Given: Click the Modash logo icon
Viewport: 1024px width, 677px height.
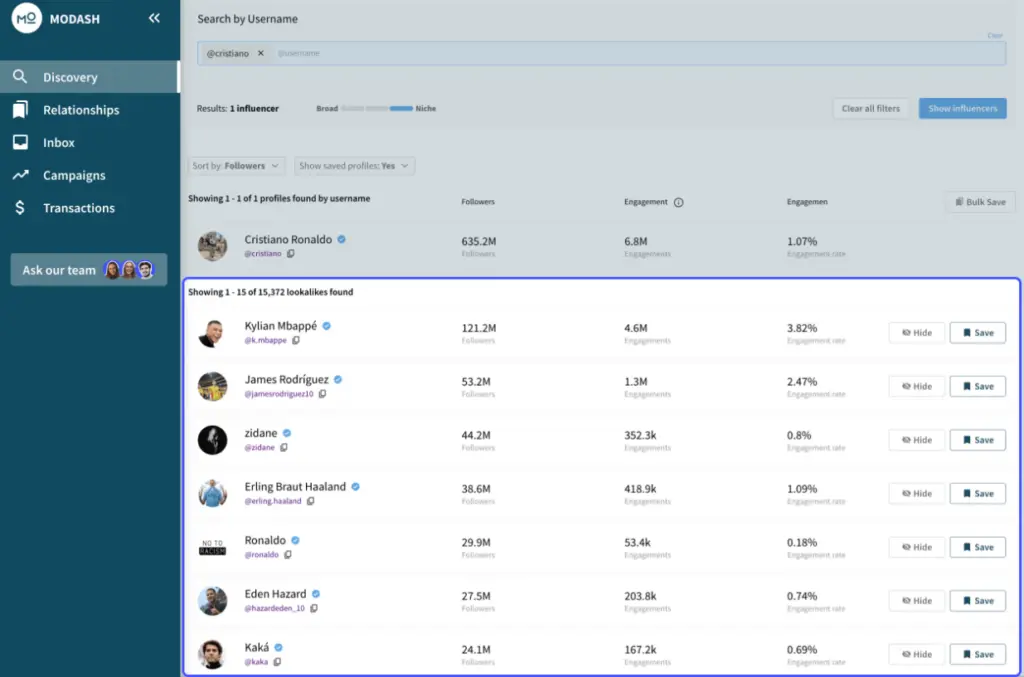Looking at the screenshot, I should click(x=26, y=18).
